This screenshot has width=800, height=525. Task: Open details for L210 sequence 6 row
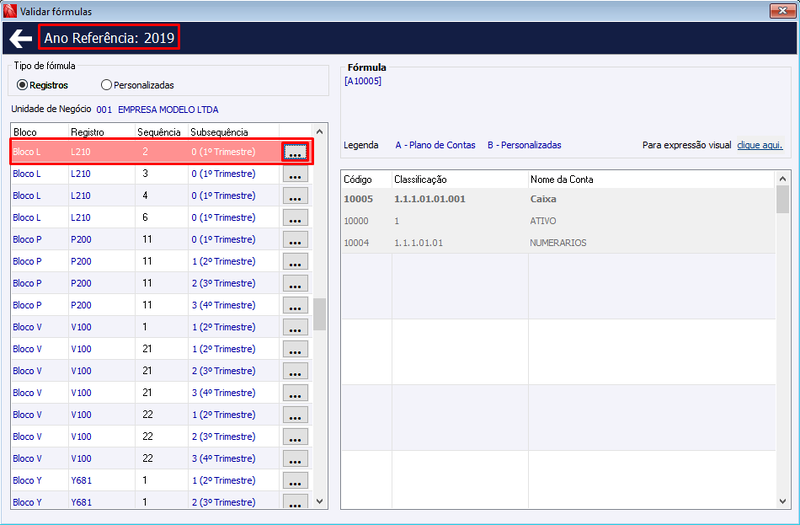[295, 218]
